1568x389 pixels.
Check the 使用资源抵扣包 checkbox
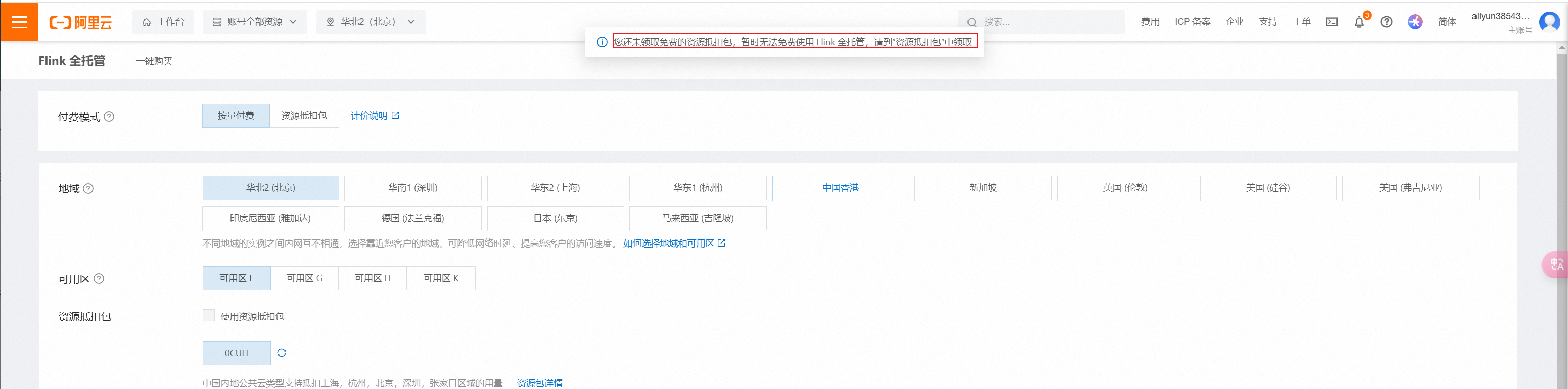coord(209,315)
